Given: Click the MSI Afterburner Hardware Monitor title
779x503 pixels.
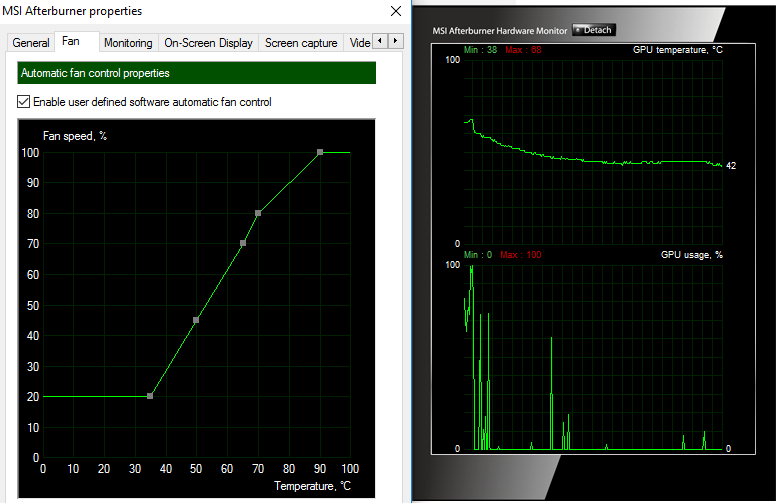Looking at the screenshot, I should point(499,31).
